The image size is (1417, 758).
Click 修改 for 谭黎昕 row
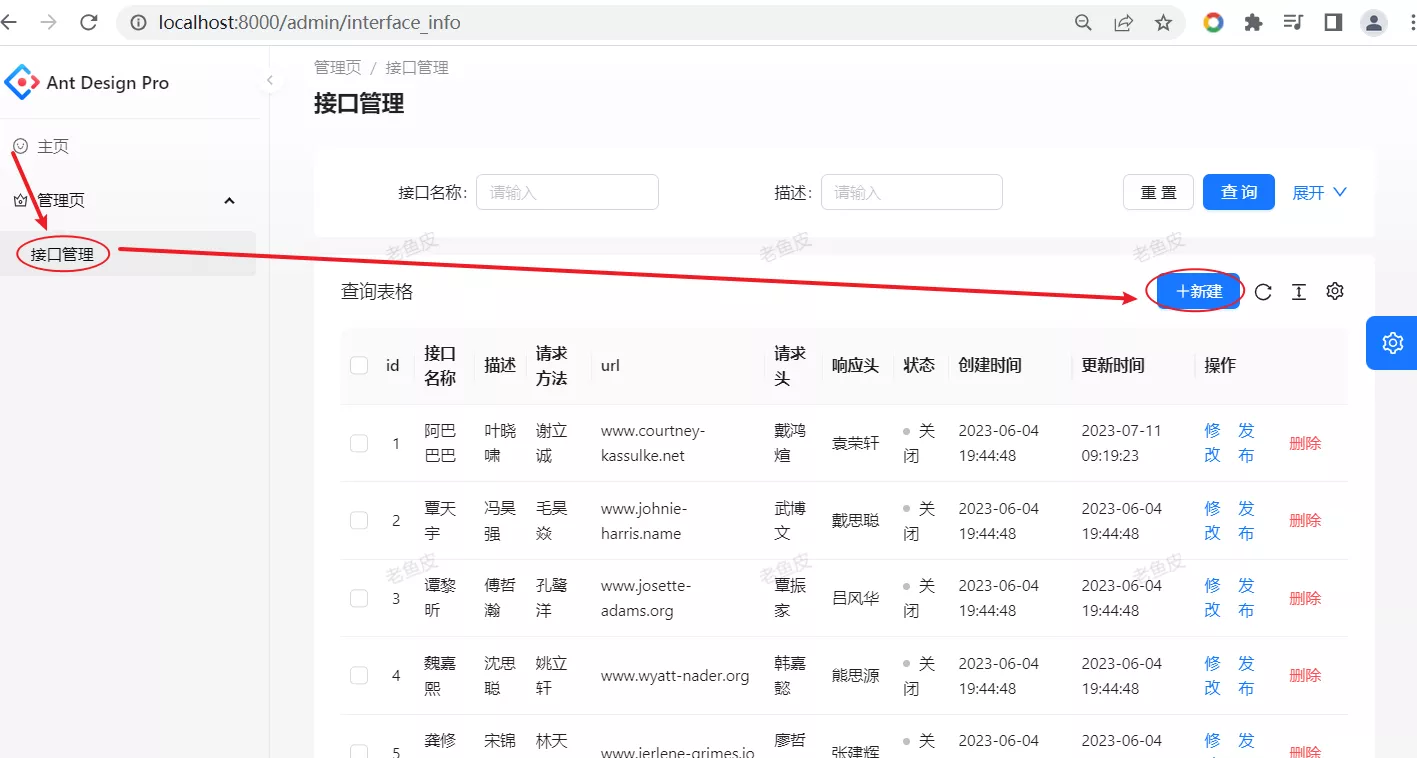1213,598
